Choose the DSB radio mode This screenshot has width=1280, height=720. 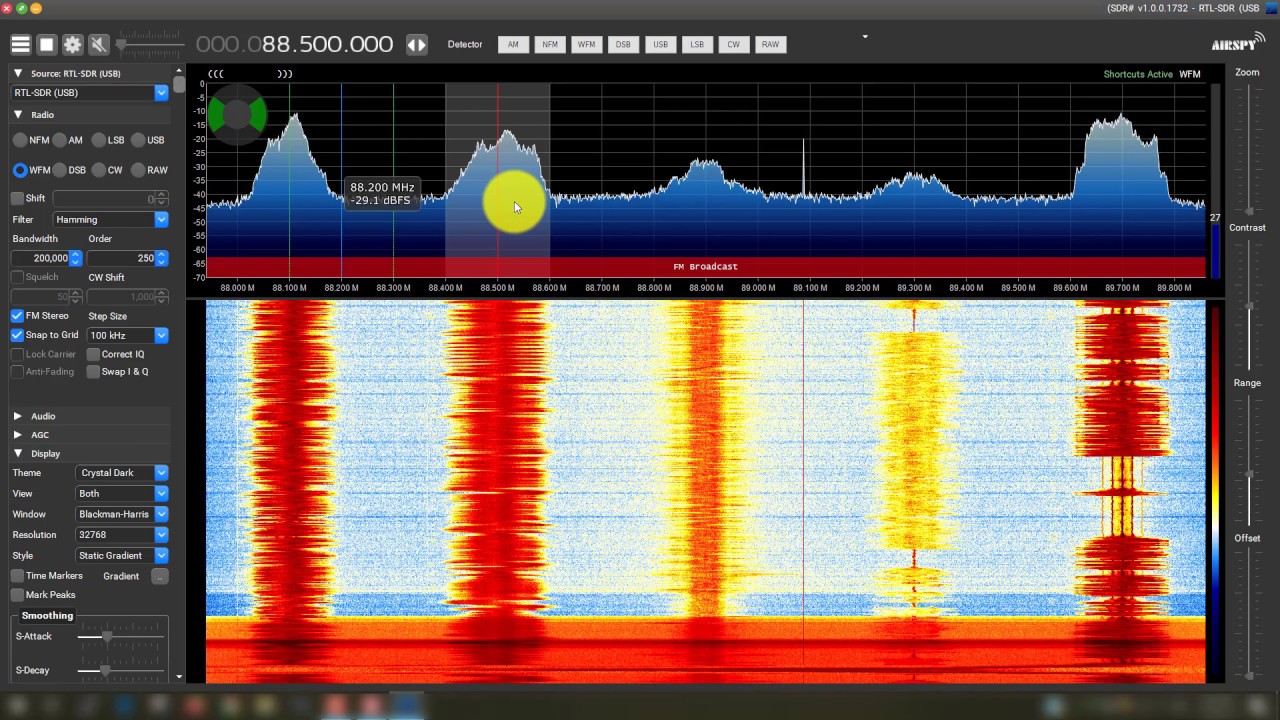pyautogui.click(x=60, y=170)
